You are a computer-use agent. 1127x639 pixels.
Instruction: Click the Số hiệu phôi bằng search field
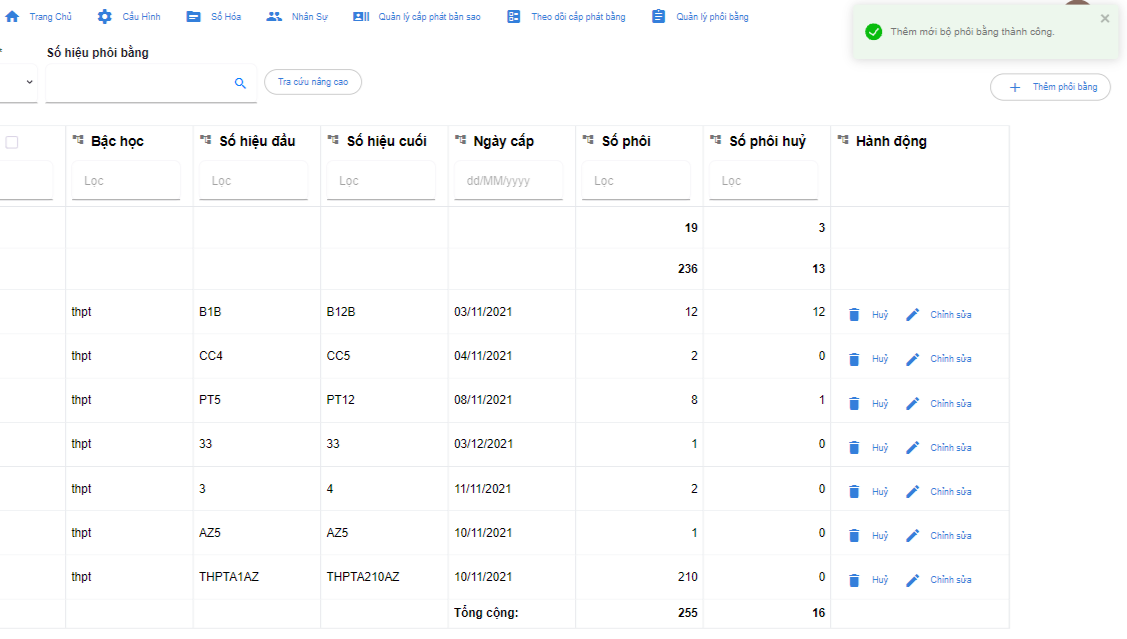click(138, 84)
